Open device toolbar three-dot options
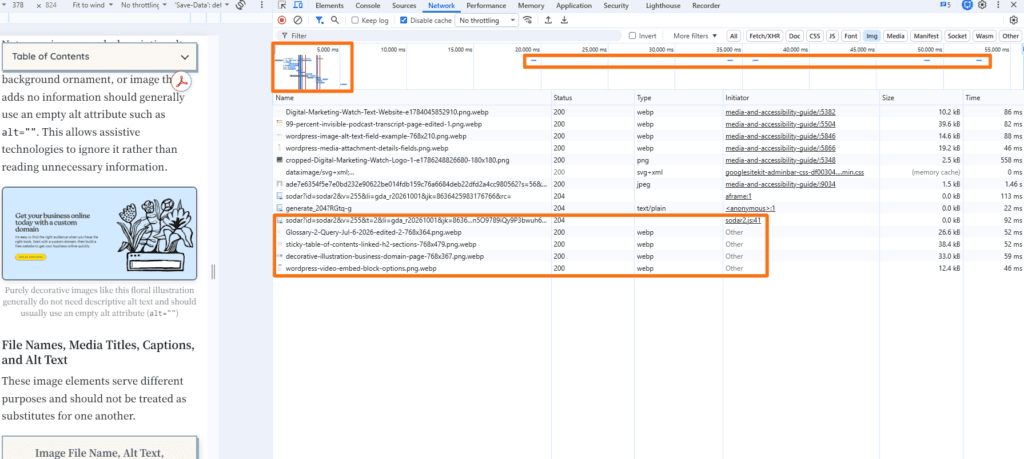 pyautogui.click(x=262, y=5)
